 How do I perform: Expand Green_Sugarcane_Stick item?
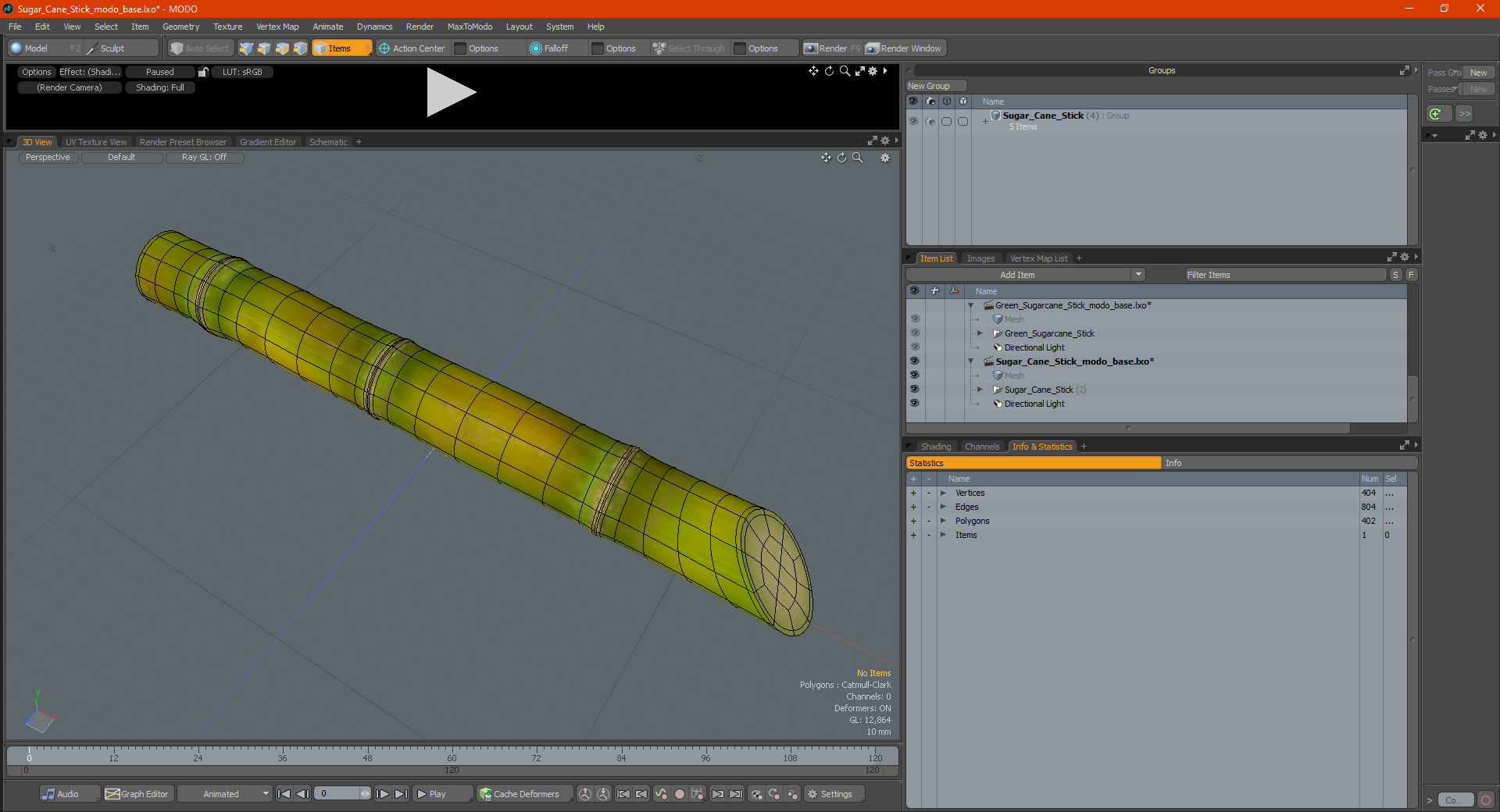point(980,333)
